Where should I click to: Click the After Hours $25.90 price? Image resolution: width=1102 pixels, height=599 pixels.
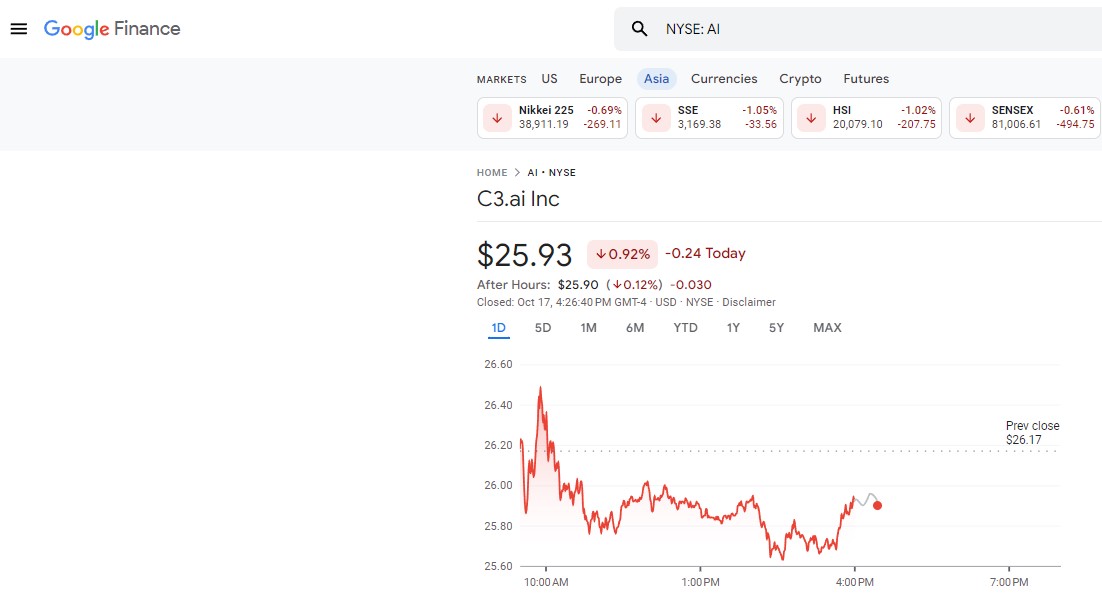pyautogui.click(x=578, y=285)
